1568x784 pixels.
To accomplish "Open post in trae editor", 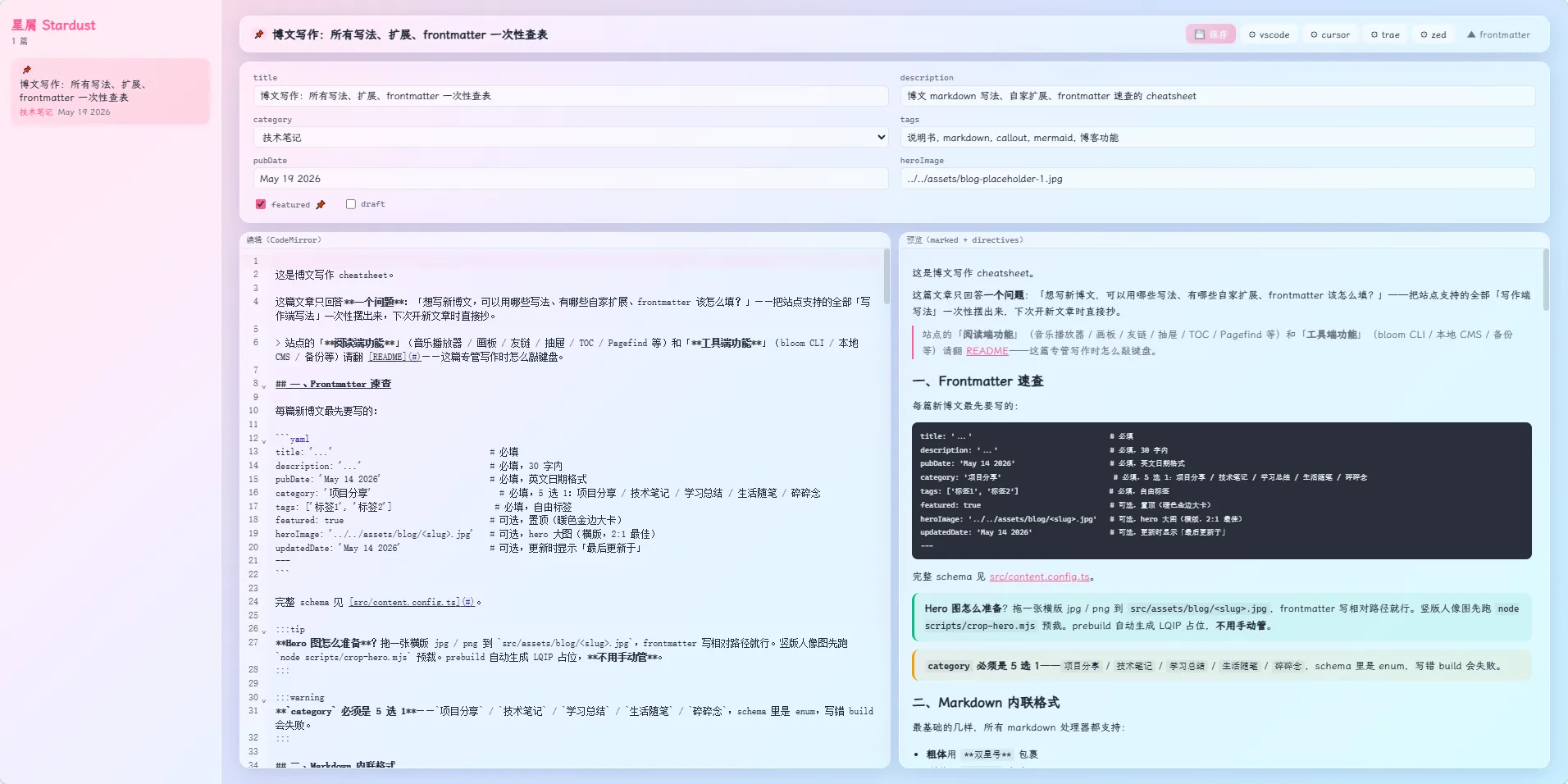I will pyautogui.click(x=1385, y=34).
